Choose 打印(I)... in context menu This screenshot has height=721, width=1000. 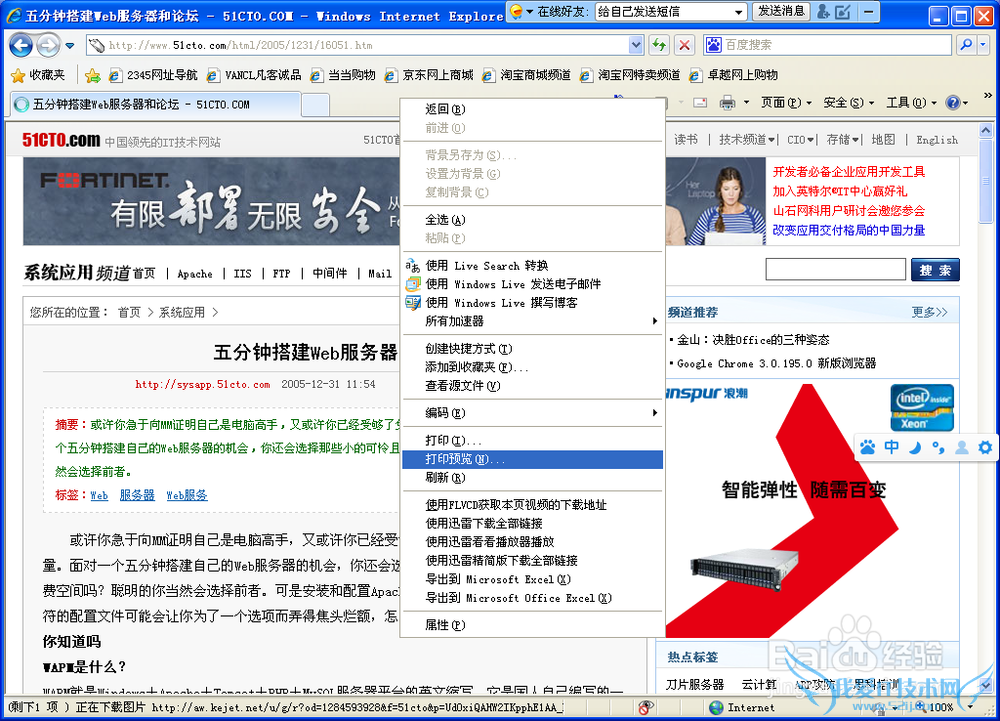tap(533, 441)
